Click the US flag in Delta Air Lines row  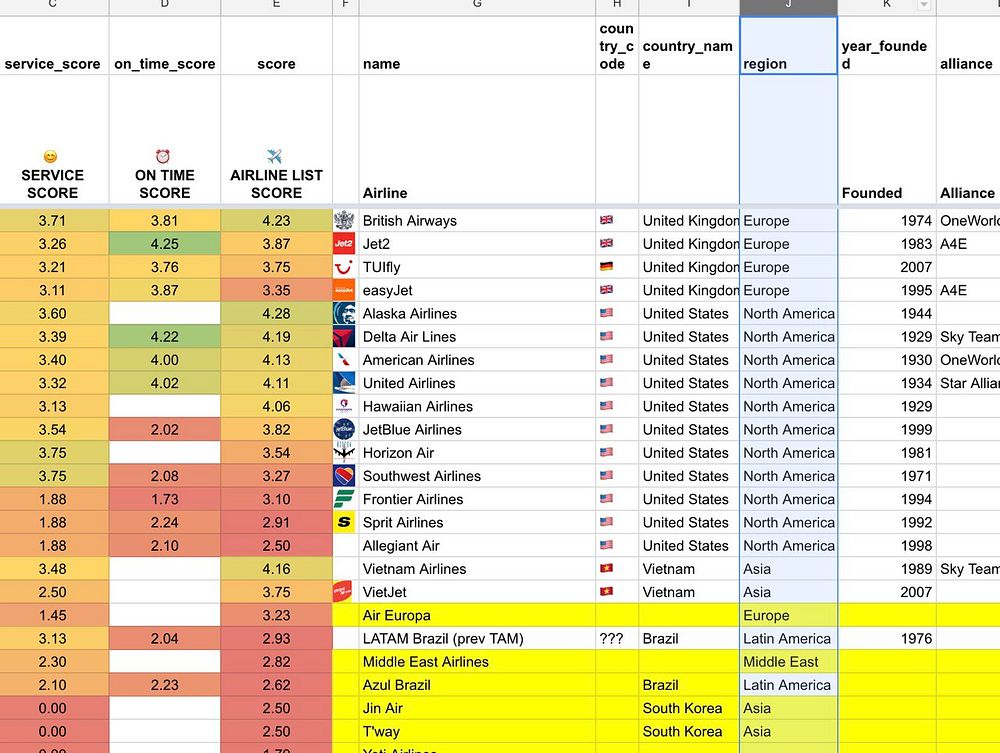[607, 336]
